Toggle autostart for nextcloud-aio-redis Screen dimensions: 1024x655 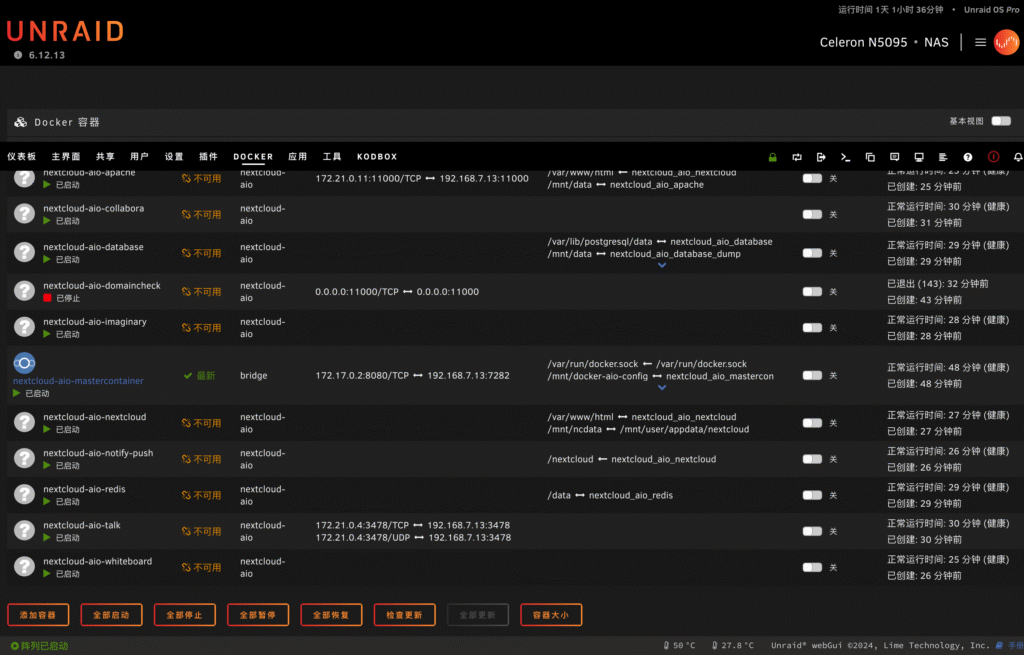click(x=812, y=495)
